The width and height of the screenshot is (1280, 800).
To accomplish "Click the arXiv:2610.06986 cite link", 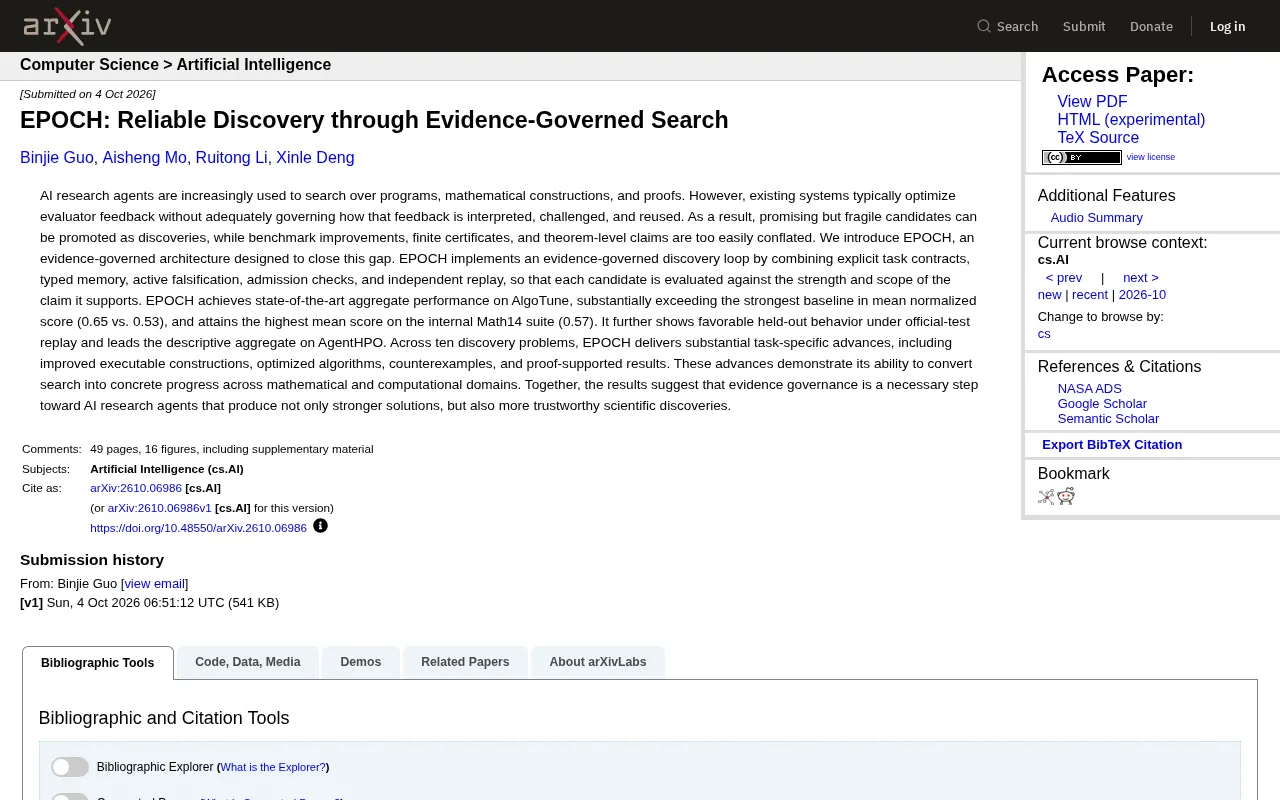I will coord(136,488).
